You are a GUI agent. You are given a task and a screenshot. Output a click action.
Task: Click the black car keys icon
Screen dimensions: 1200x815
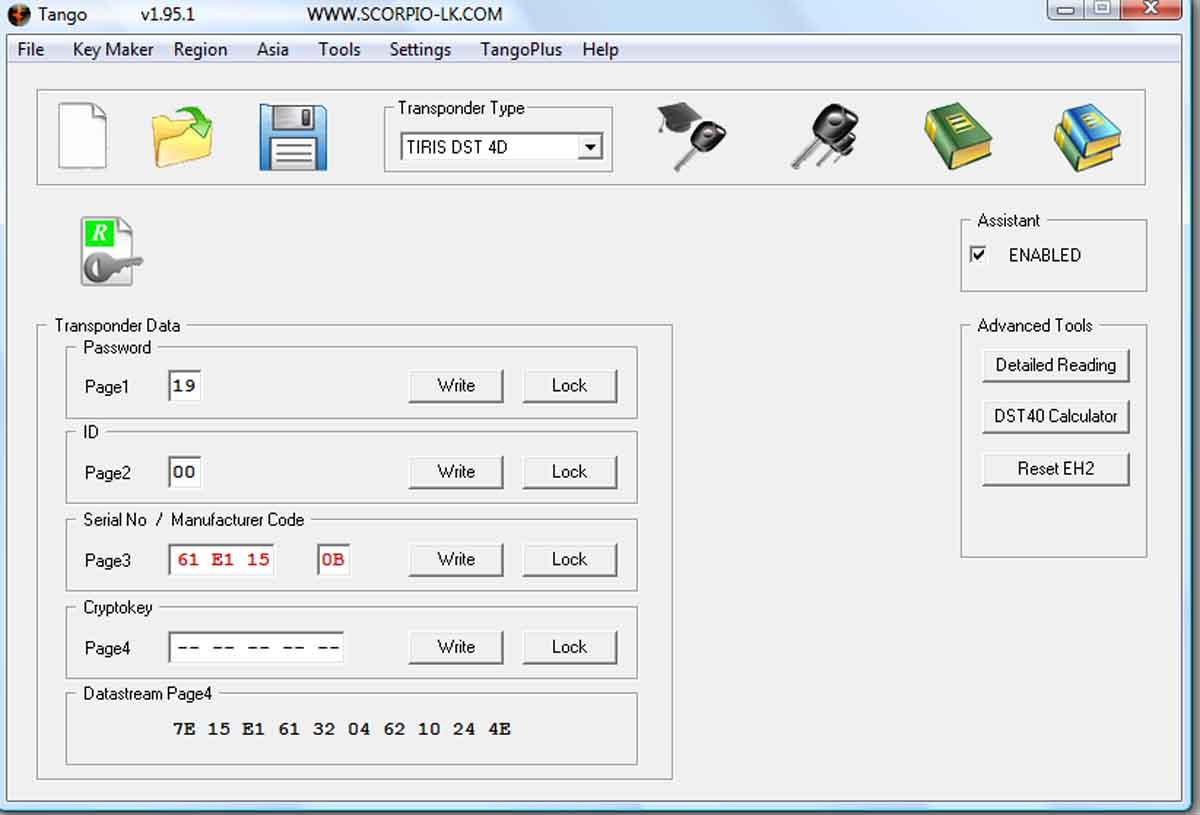tap(824, 137)
